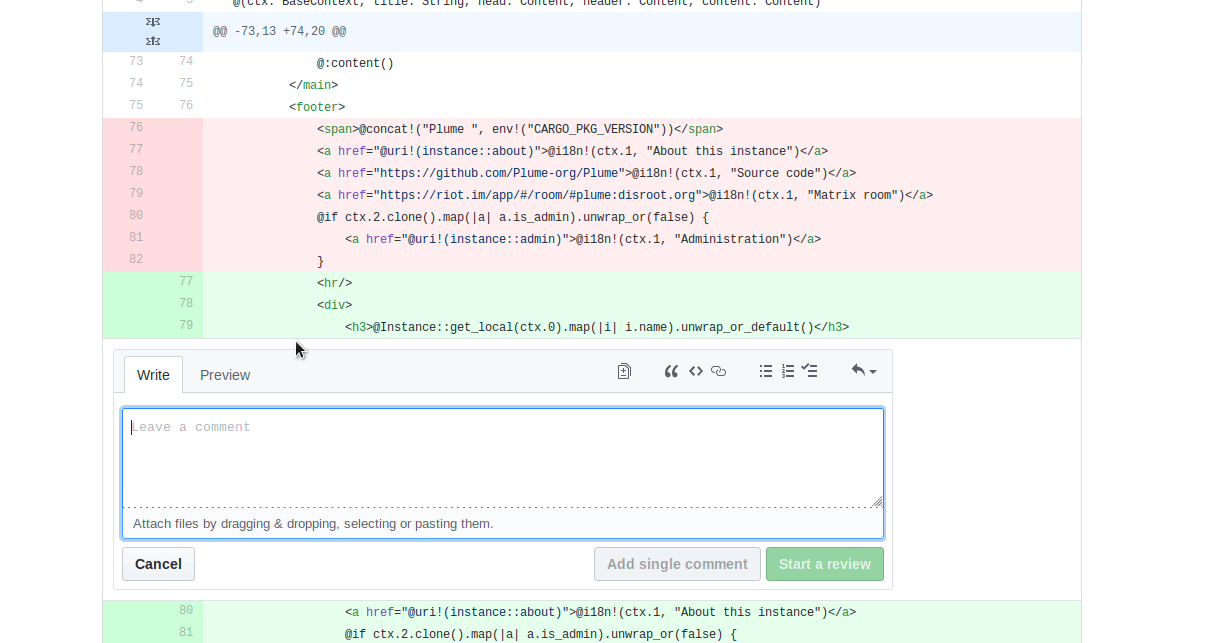
Task: Click the deleted Source code link line
Action: 642,173
